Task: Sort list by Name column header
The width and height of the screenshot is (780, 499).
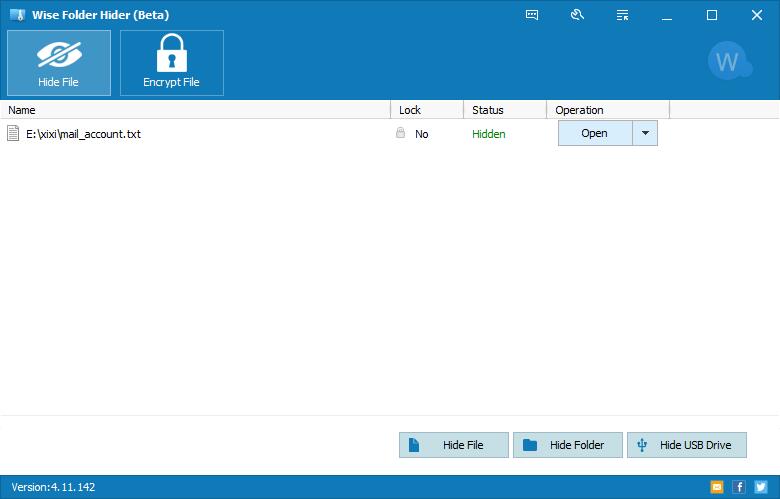Action: tap(195, 110)
